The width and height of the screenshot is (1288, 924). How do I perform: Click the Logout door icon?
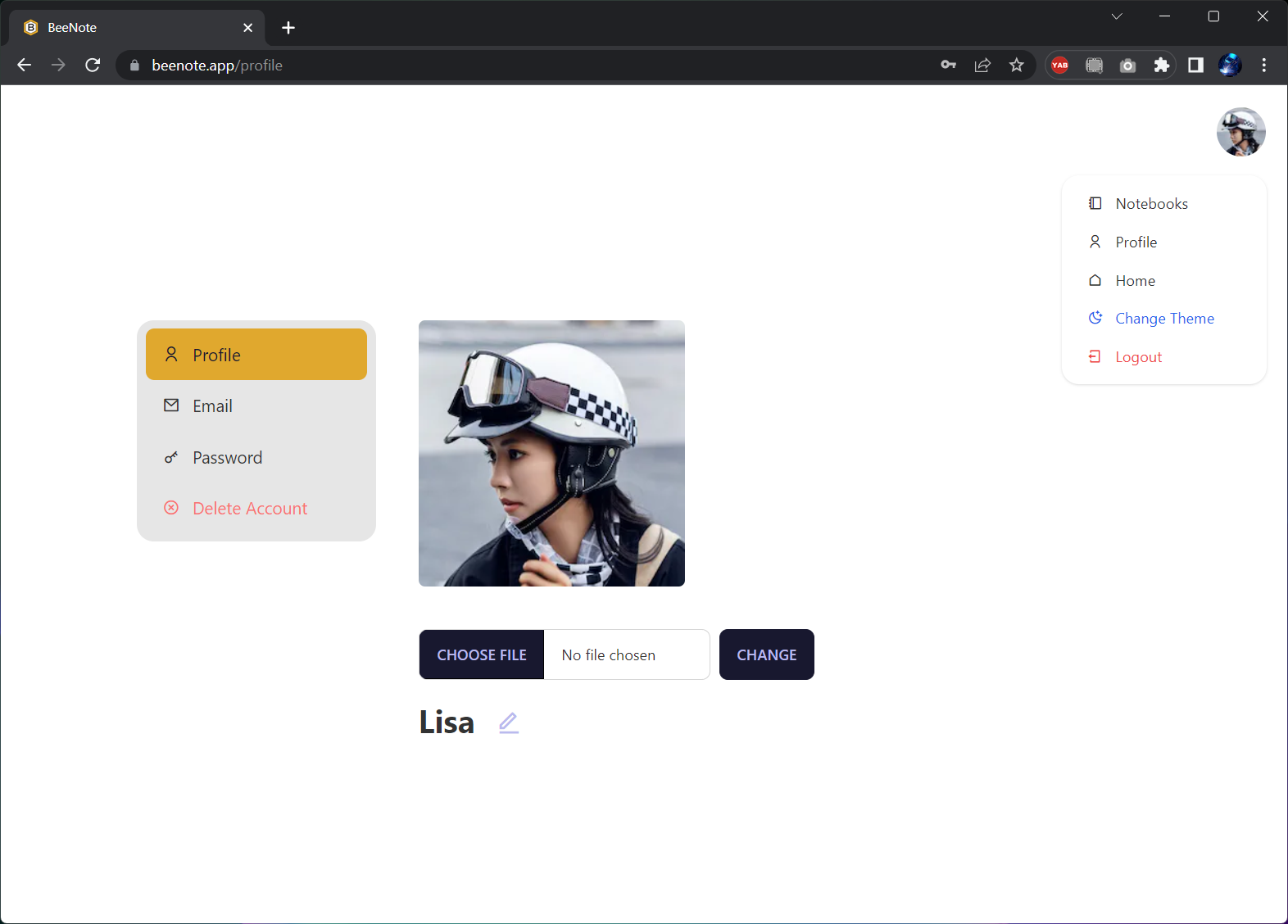click(x=1095, y=356)
